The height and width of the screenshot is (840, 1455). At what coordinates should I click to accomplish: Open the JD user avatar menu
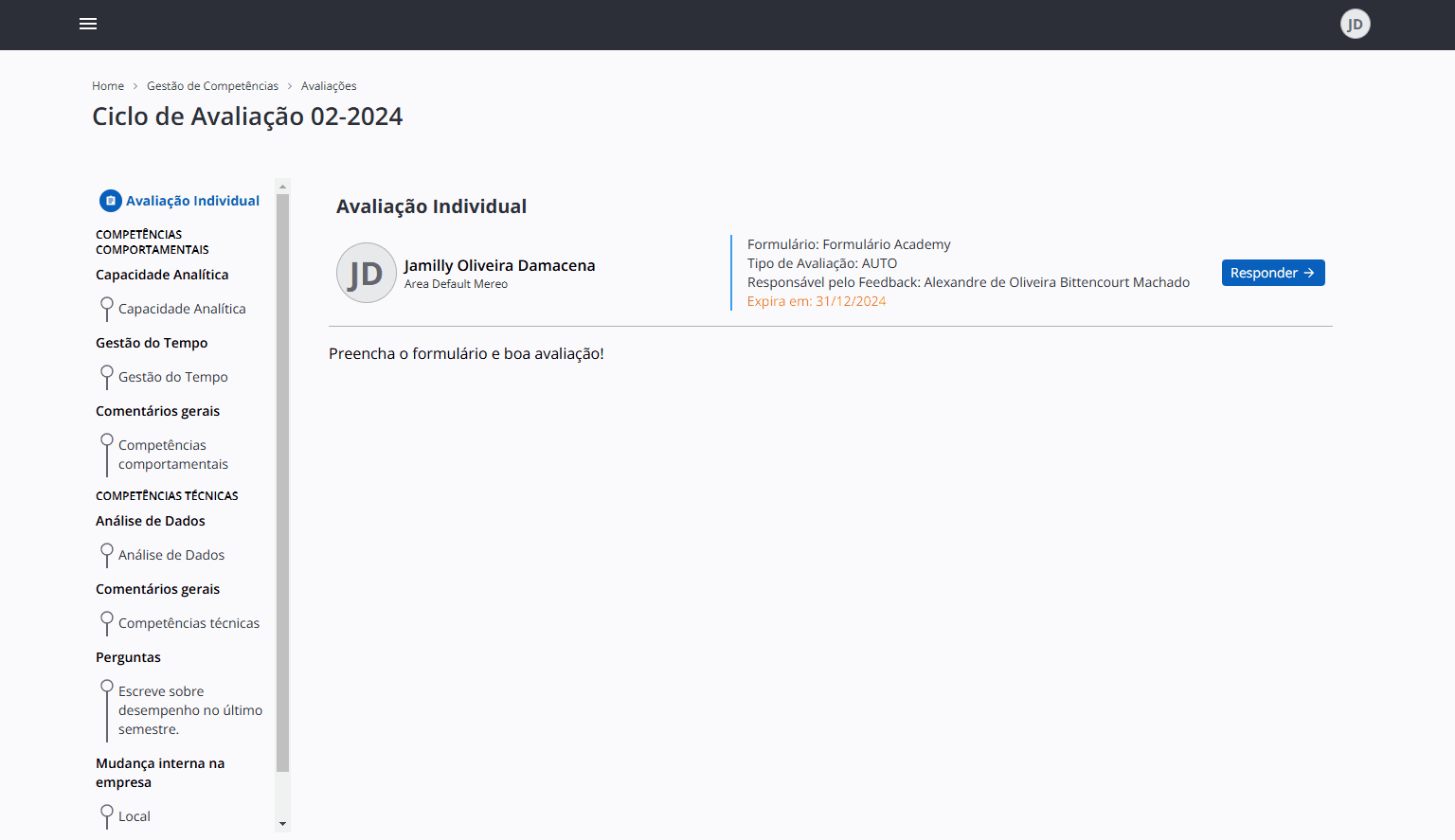coord(1355,24)
